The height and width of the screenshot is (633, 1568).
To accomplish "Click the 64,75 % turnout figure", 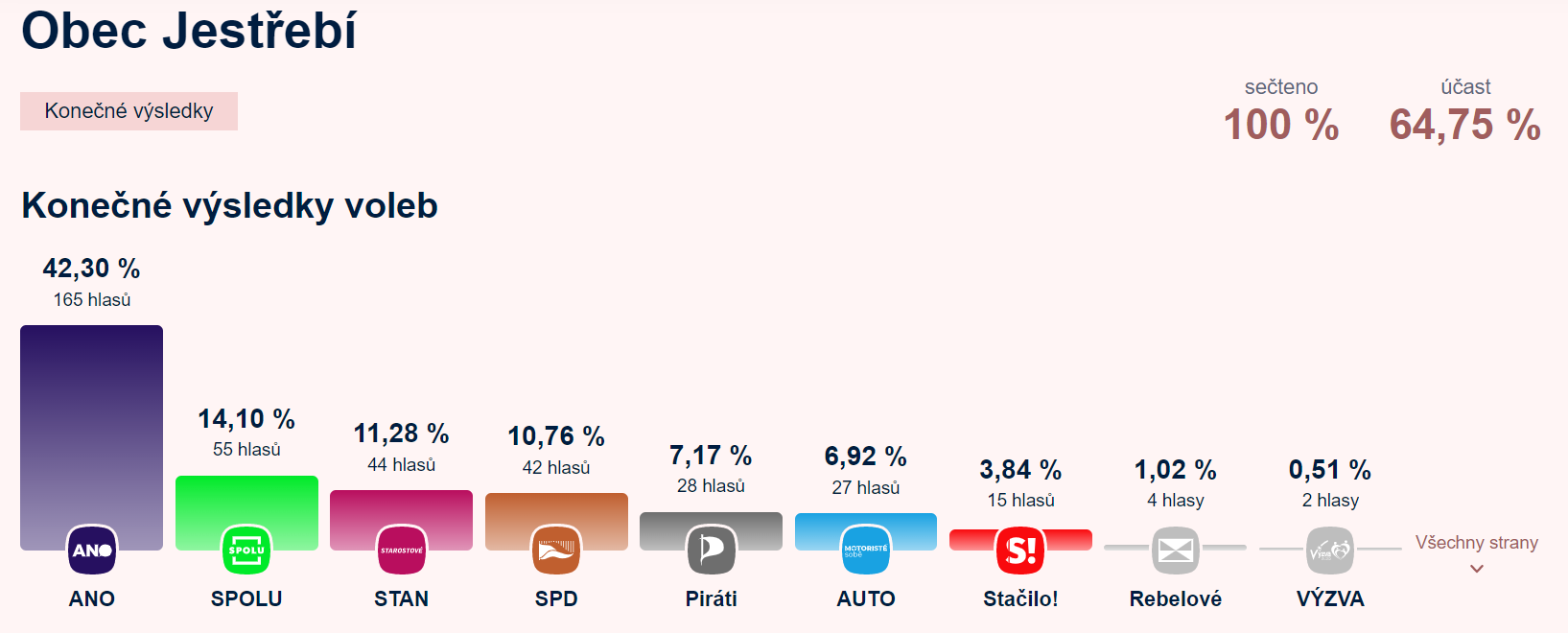I will pos(1464,126).
